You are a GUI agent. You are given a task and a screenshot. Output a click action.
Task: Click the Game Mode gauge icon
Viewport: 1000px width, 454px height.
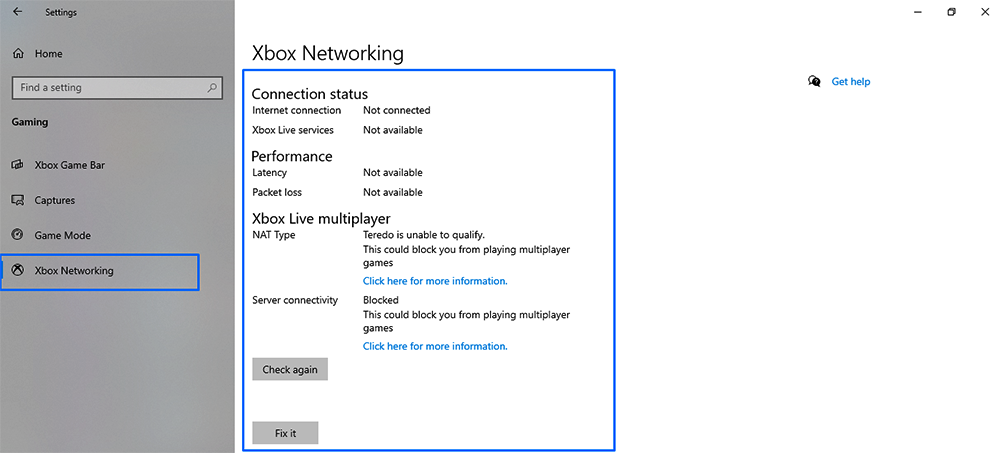(x=18, y=235)
